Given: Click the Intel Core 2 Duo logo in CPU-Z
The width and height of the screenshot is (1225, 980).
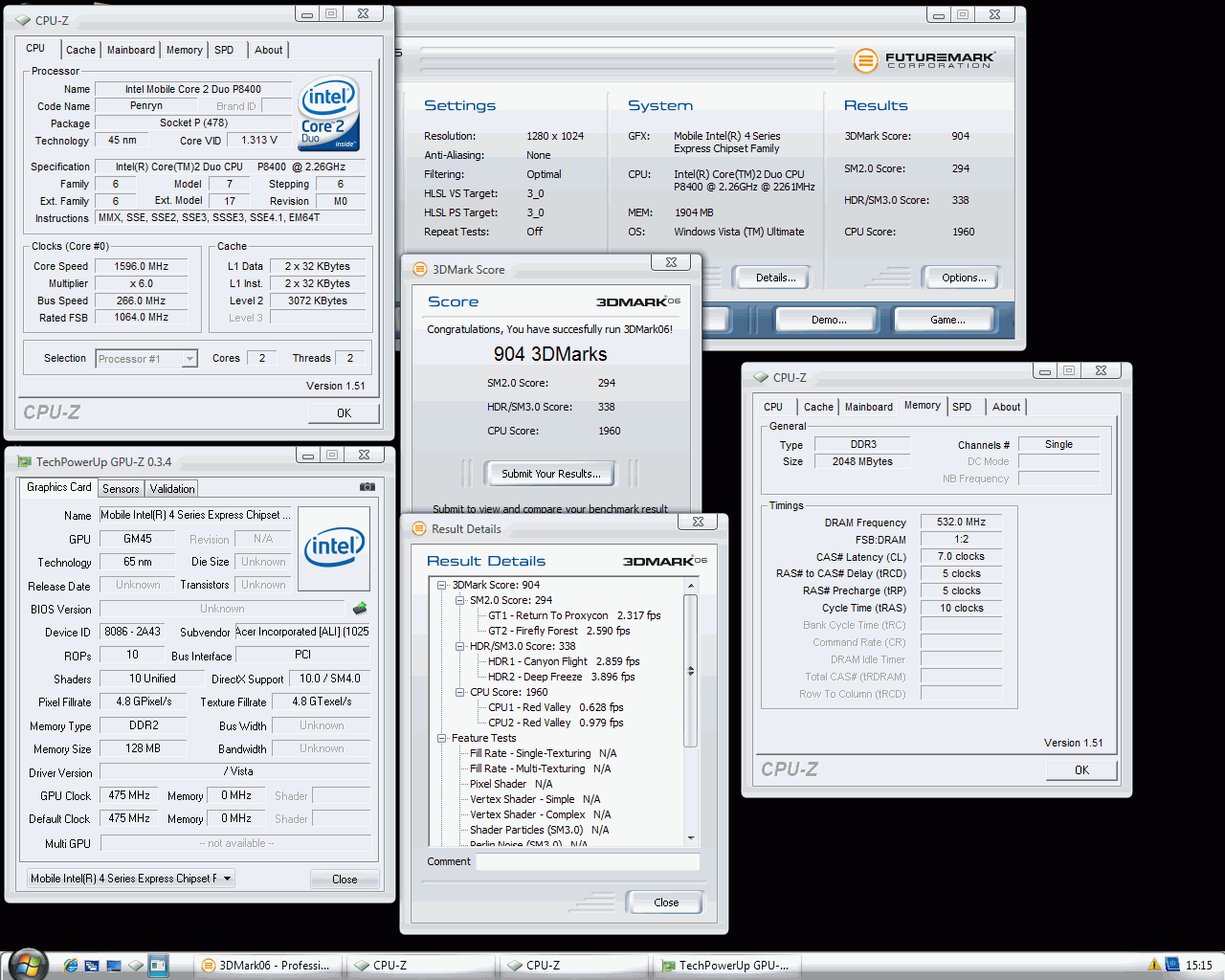Looking at the screenshot, I should coord(329,114).
